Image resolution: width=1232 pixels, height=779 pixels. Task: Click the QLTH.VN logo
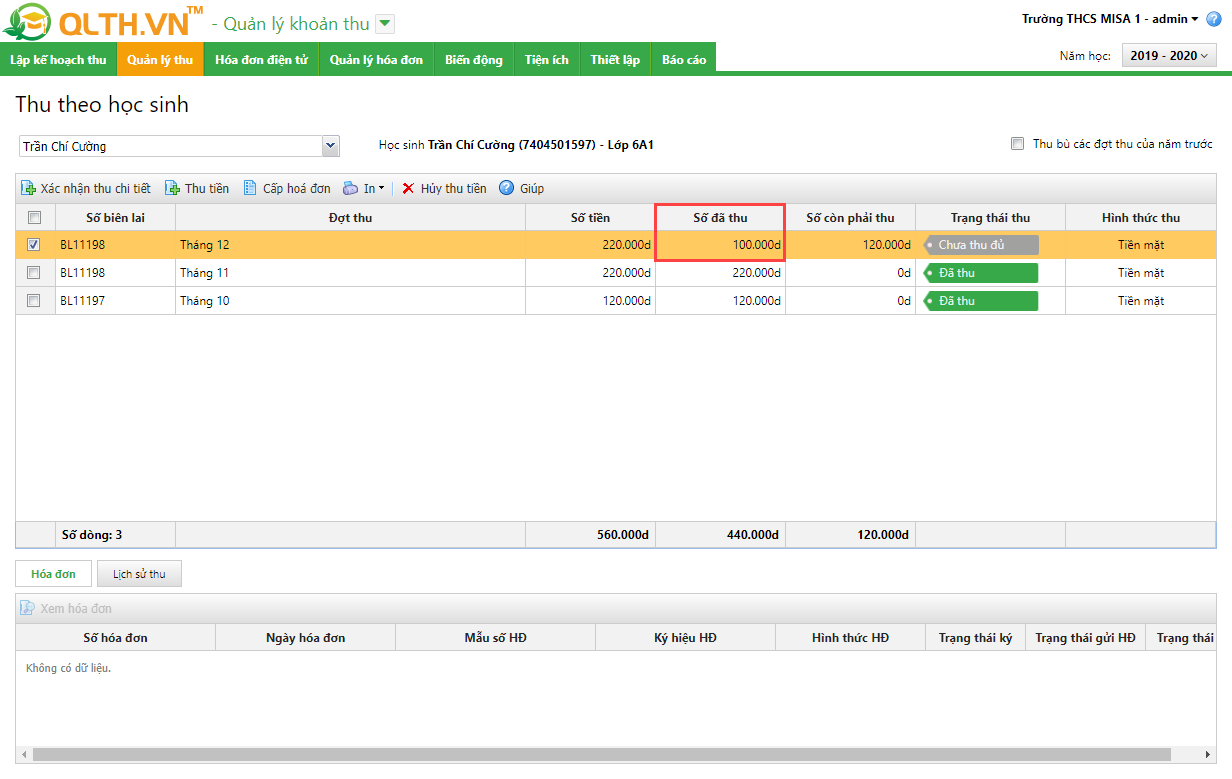[104, 21]
